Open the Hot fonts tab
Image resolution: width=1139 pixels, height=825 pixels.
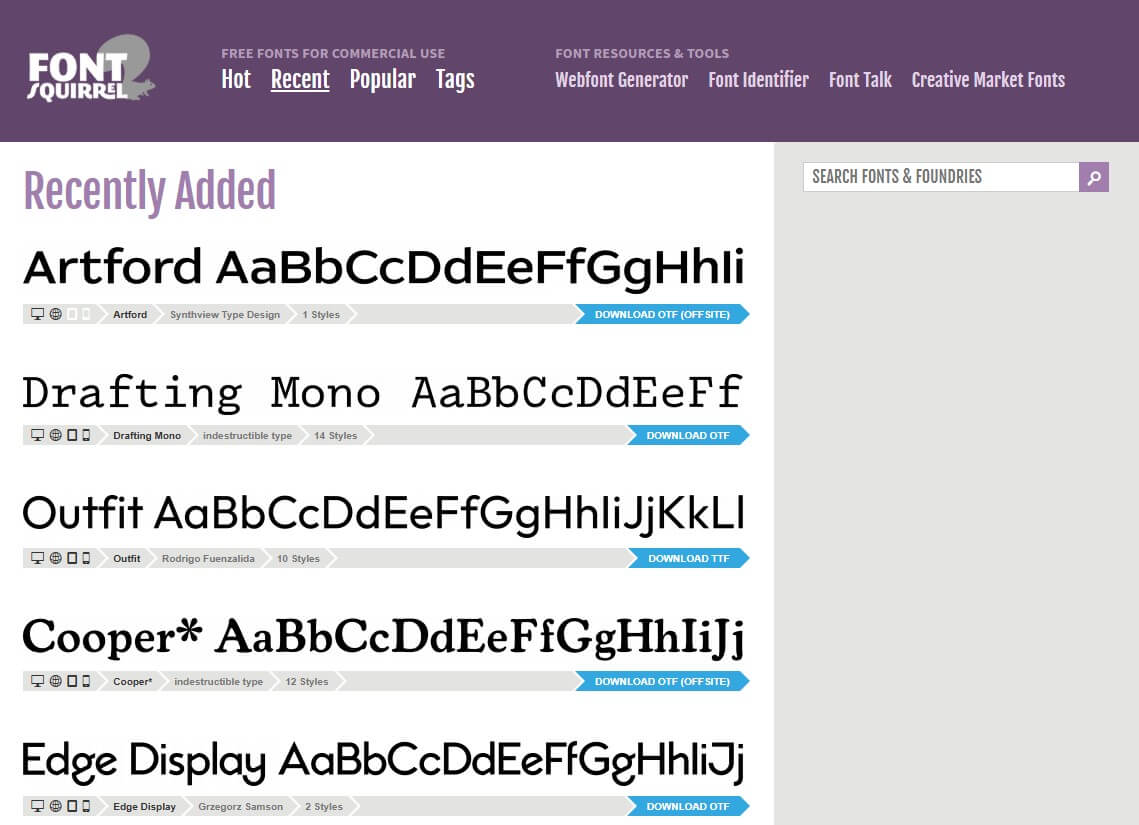(236, 79)
